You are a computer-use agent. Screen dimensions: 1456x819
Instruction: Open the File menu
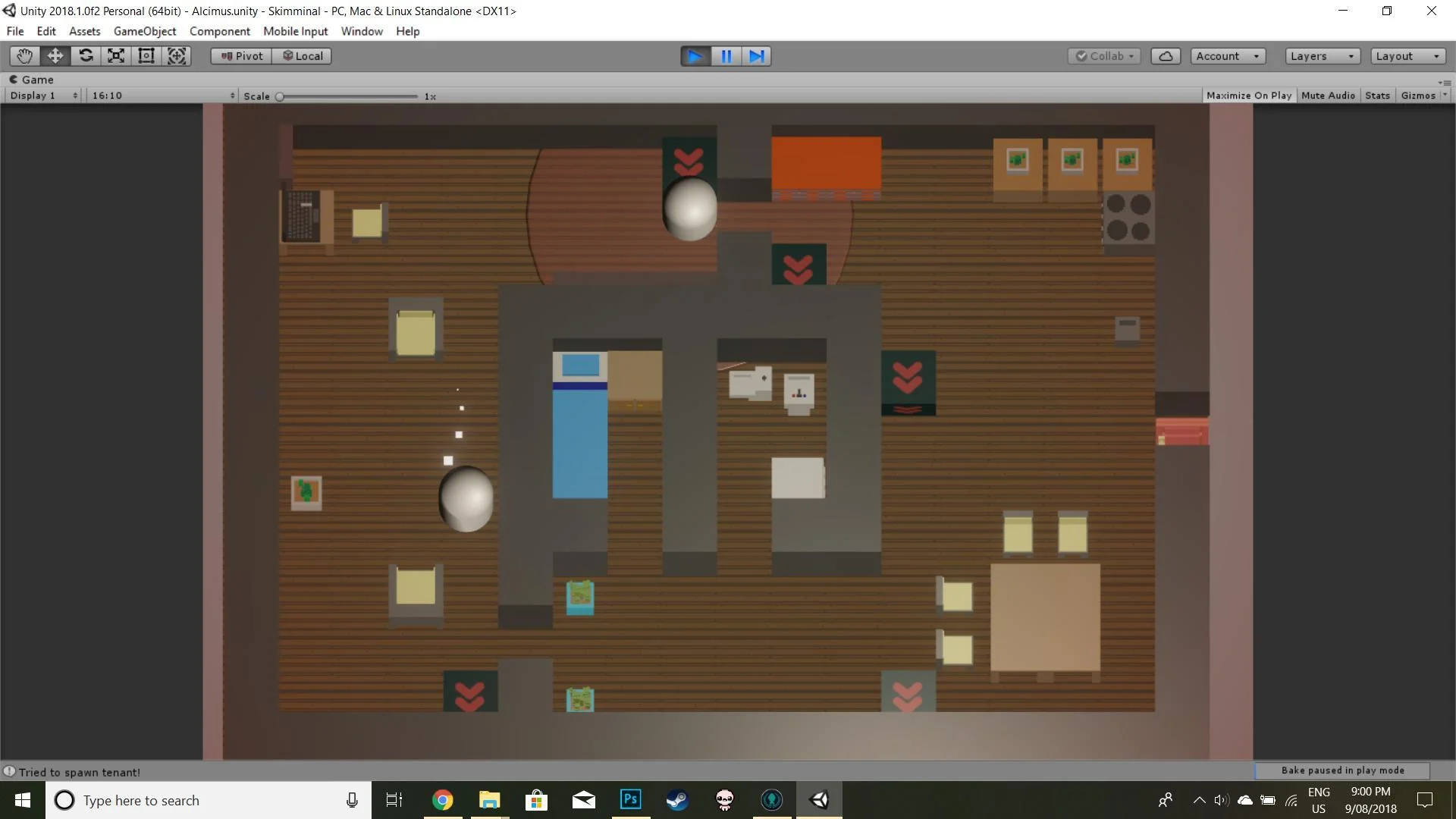pos(15,31)
